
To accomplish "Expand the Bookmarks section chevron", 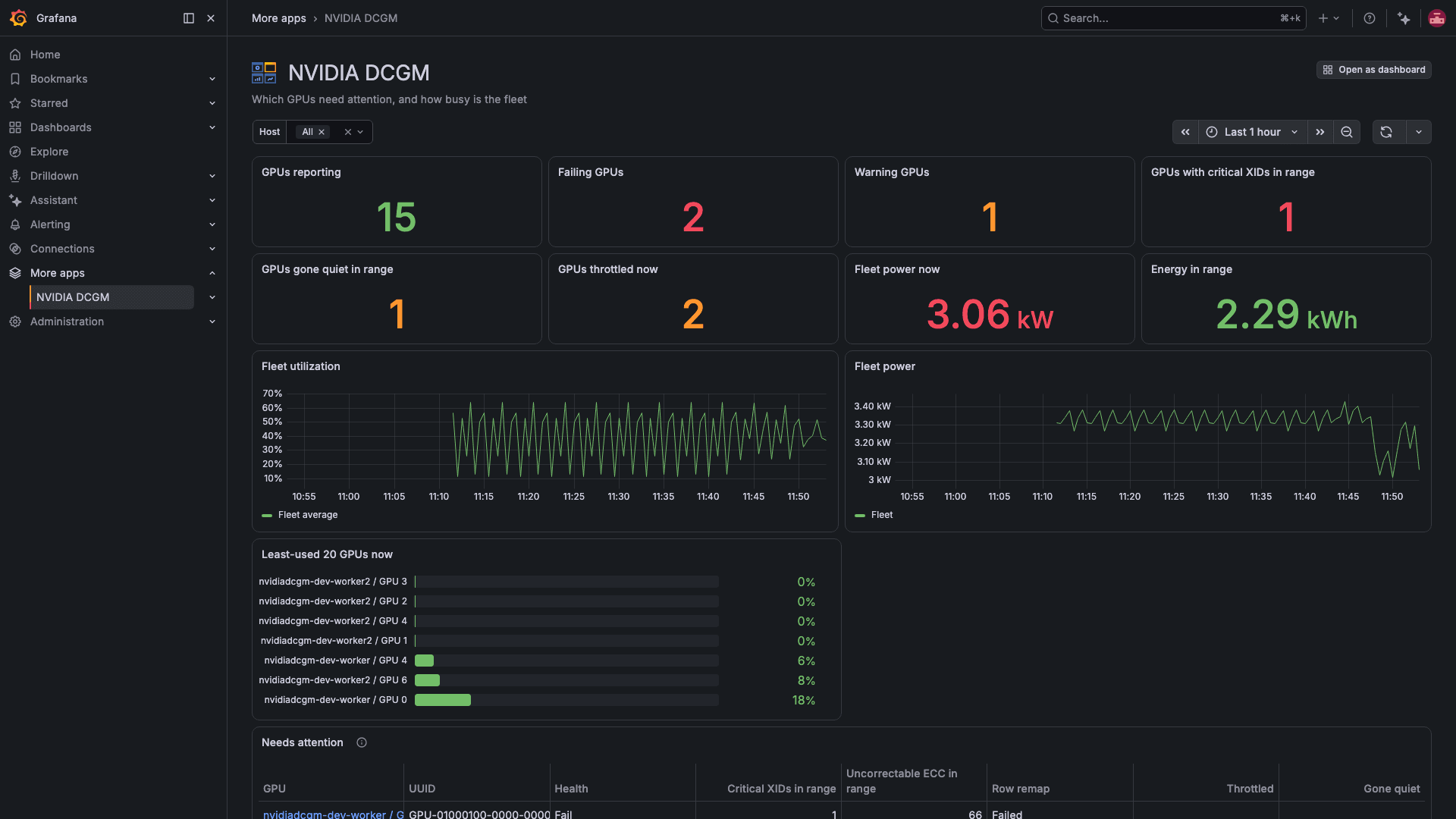I will click(212, 79).
